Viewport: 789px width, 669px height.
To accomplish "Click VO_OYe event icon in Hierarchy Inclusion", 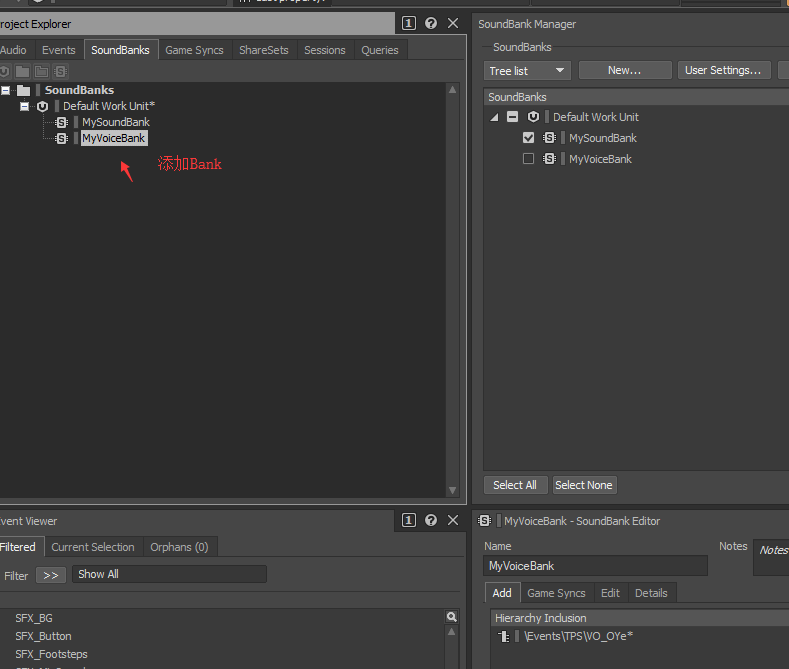I will (x=504, y=636).
